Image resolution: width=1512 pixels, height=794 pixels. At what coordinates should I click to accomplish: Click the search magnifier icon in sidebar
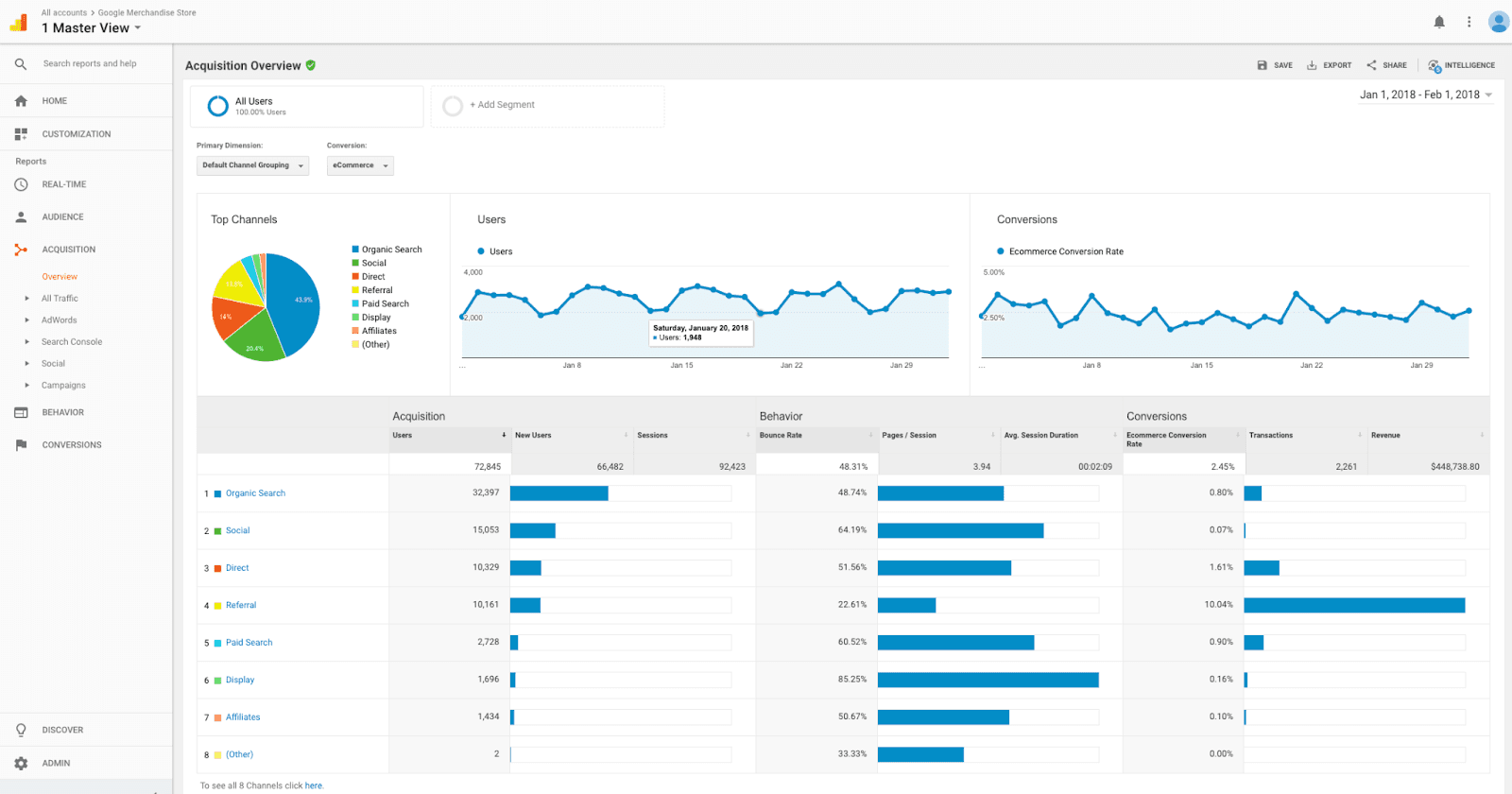[x=21, y=64]
